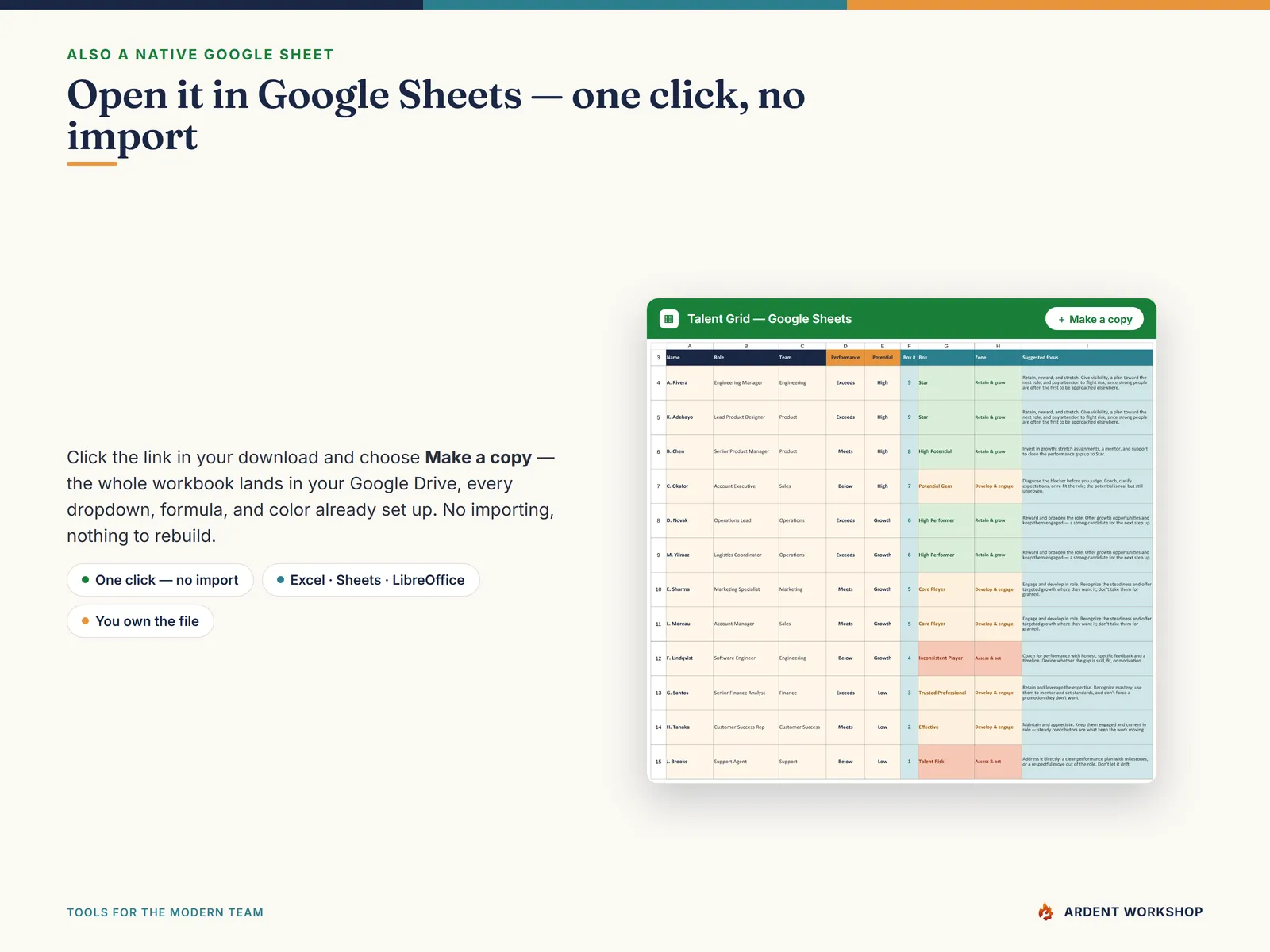Click the You own the file pill

[140, 621]
